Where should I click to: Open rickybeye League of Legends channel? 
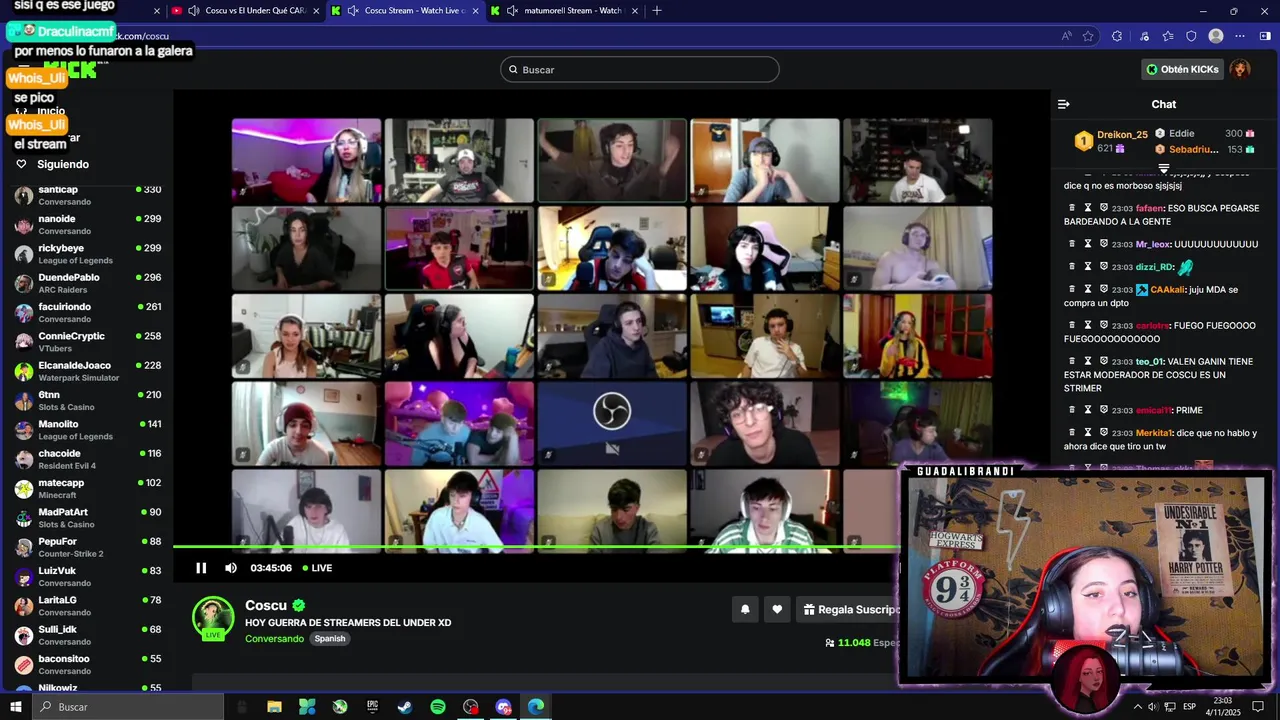click(87, 254)
